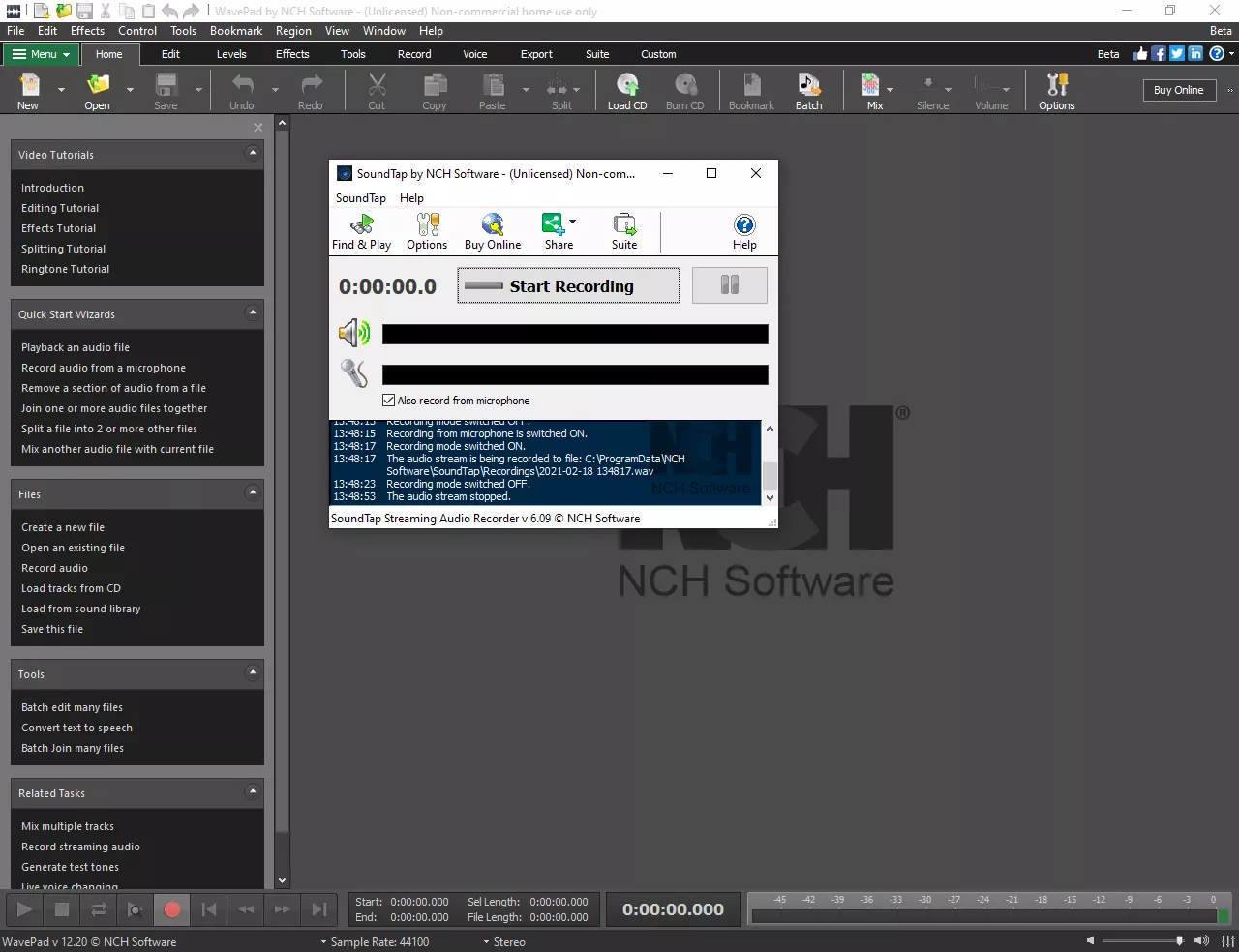Screen dimensions: 1239x952
Task: Open the Editing Tutorial link
Action: pos(60,208)
